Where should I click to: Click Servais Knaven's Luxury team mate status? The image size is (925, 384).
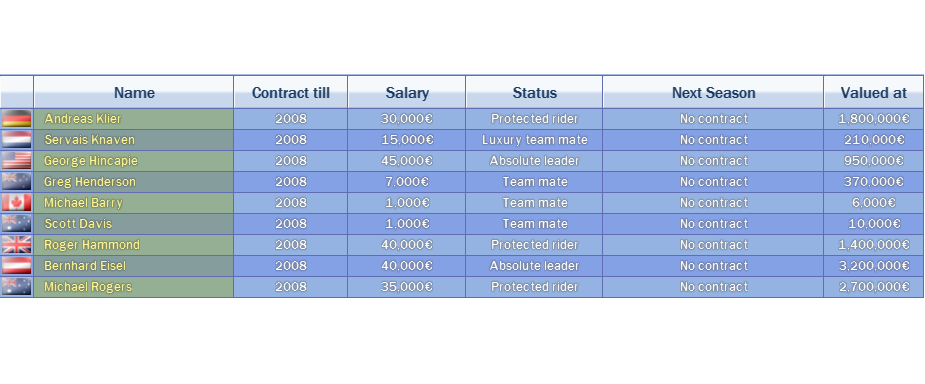pos(534,140)
